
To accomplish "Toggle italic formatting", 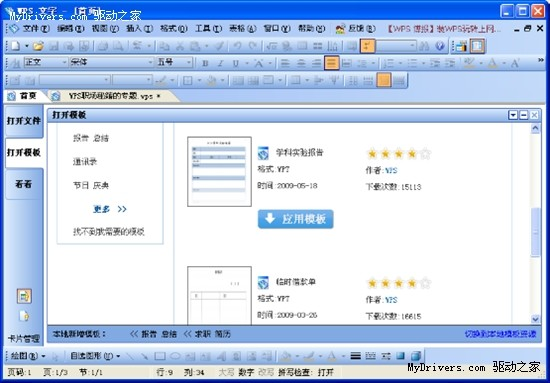I will [220, 63].
